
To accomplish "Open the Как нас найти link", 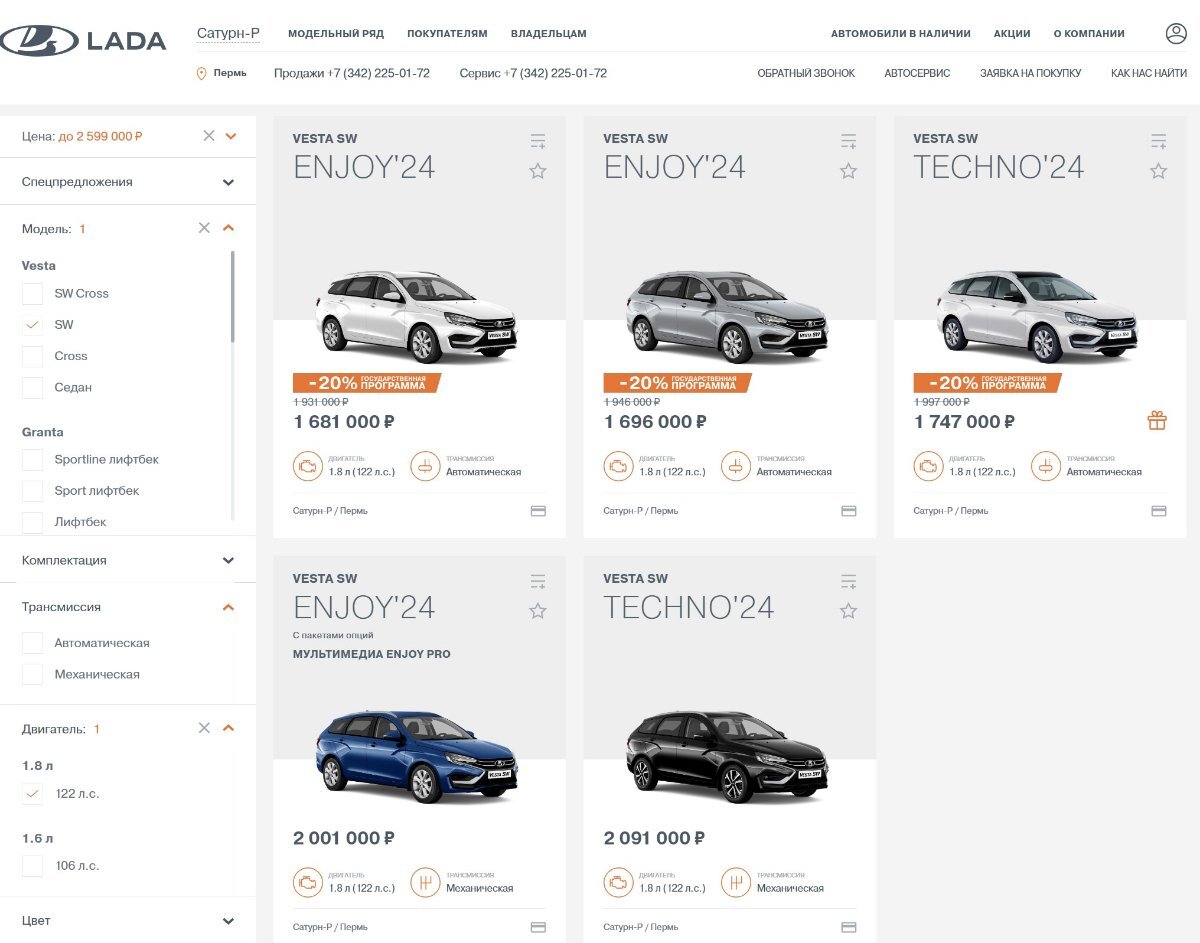I will pyautogui.click(x=1149, y=73).
